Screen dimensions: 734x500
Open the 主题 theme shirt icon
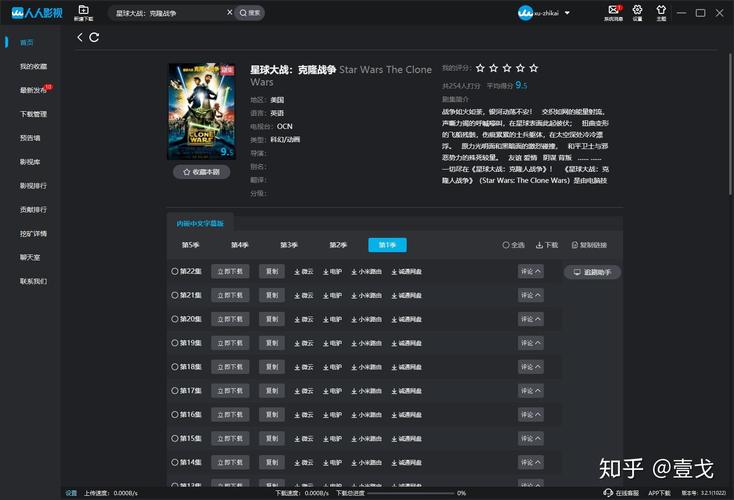coord(661,13)
